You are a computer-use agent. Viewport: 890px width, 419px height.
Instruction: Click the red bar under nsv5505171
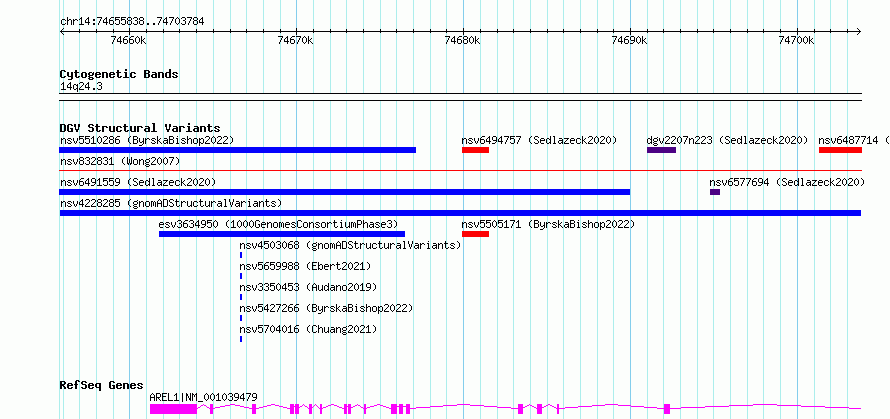475,234
